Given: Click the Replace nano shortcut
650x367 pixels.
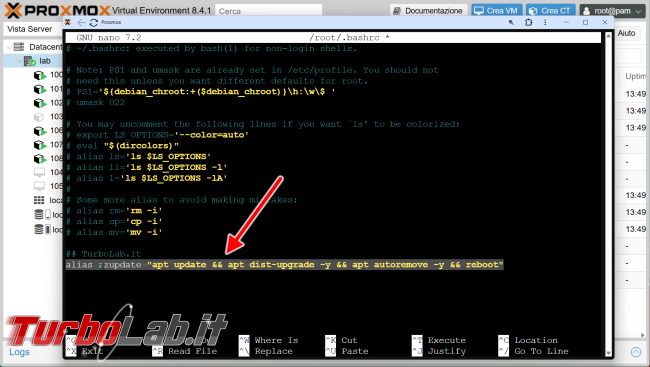Looking at the screenshot, I should [x=266, y=351].
